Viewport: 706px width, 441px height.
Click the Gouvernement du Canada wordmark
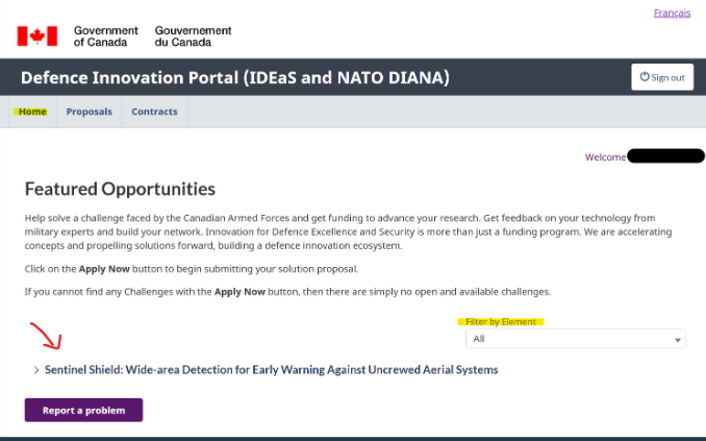(x=193, y=36)
